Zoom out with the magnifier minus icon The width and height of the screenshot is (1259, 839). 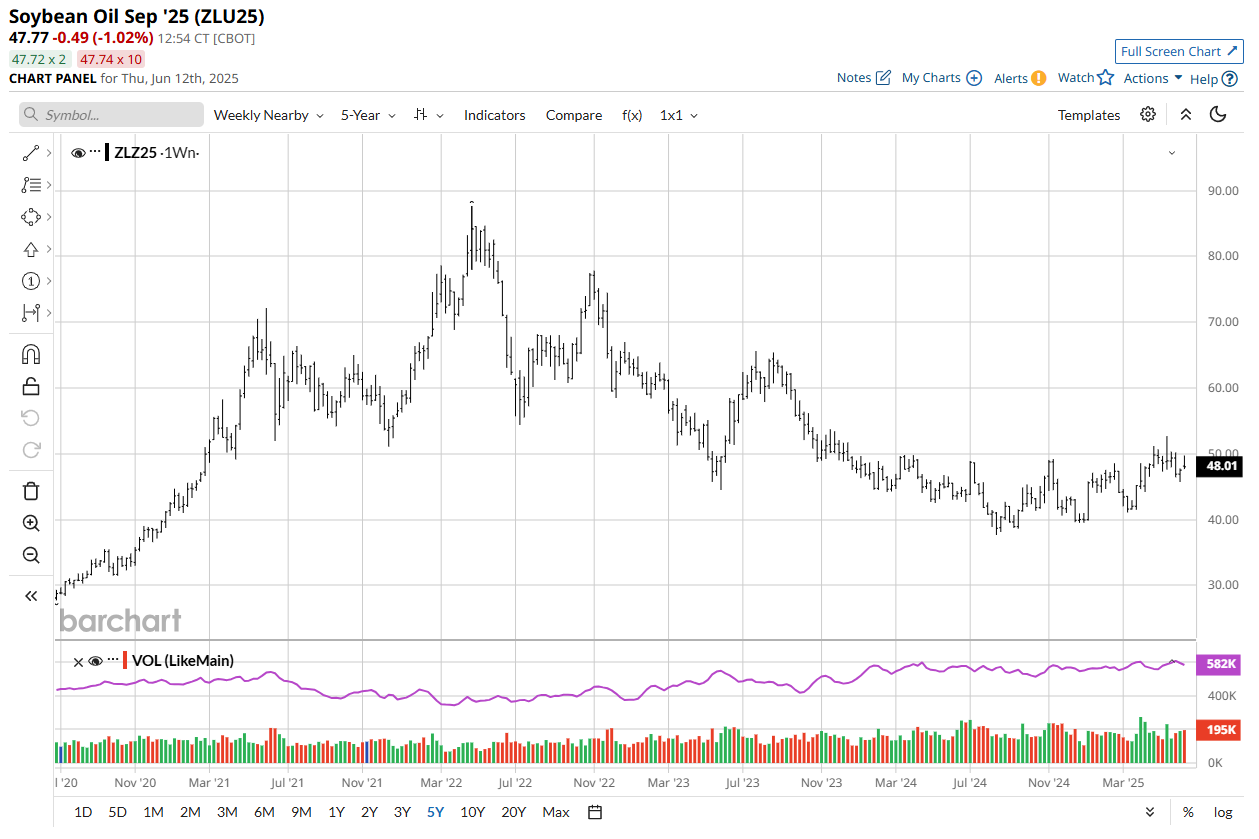tap(31, 555)
